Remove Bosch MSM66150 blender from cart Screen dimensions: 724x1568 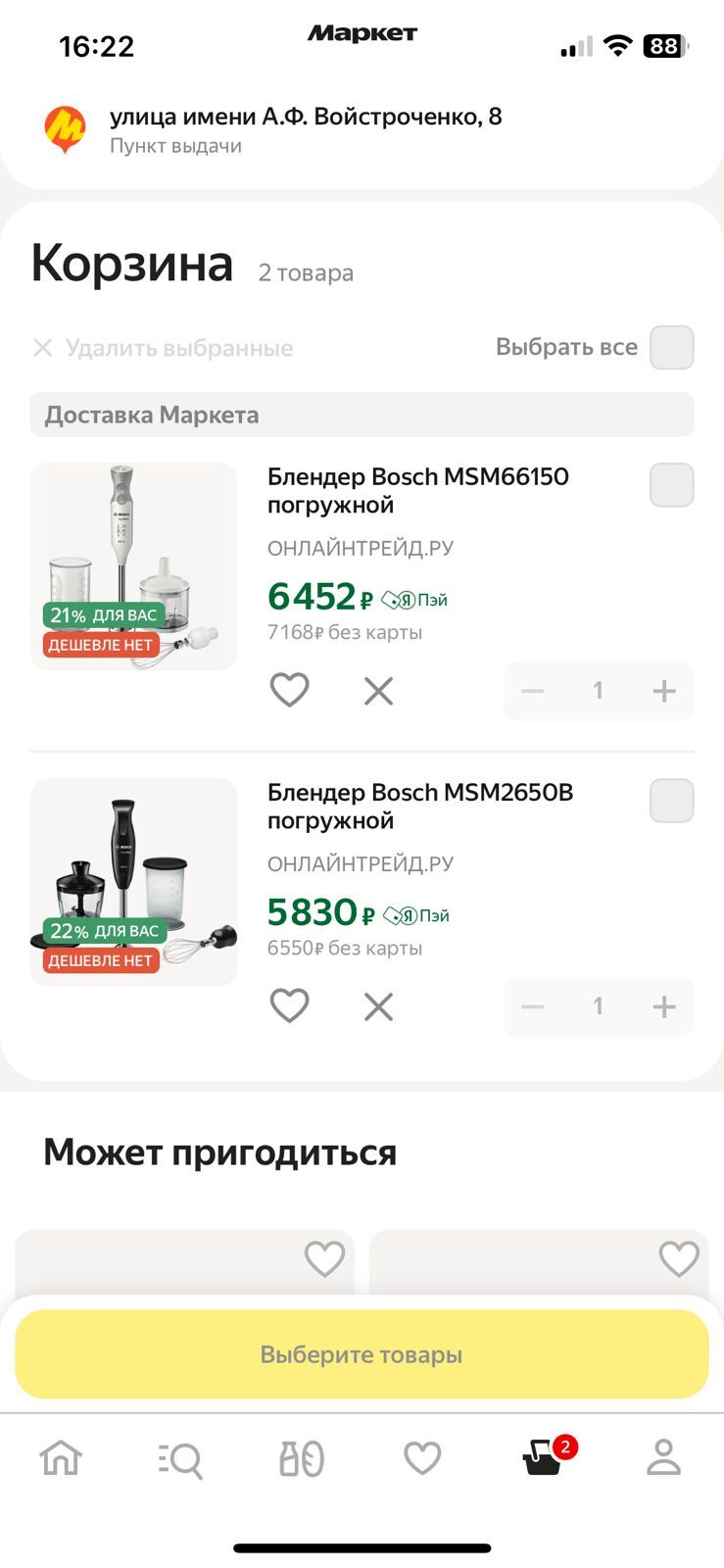click(x=378, y=691)
